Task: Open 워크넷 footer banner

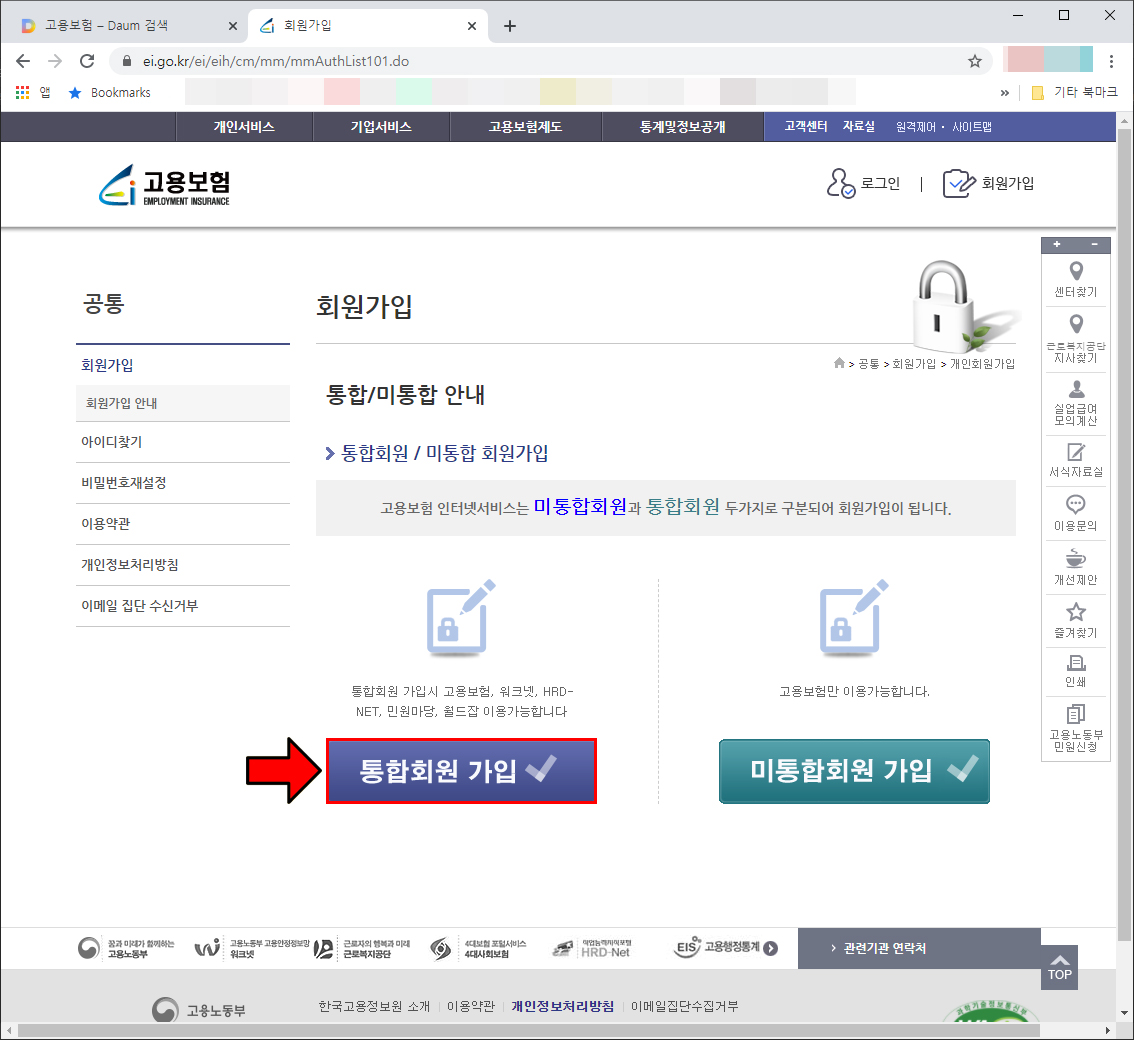Action: click(252, 948)
